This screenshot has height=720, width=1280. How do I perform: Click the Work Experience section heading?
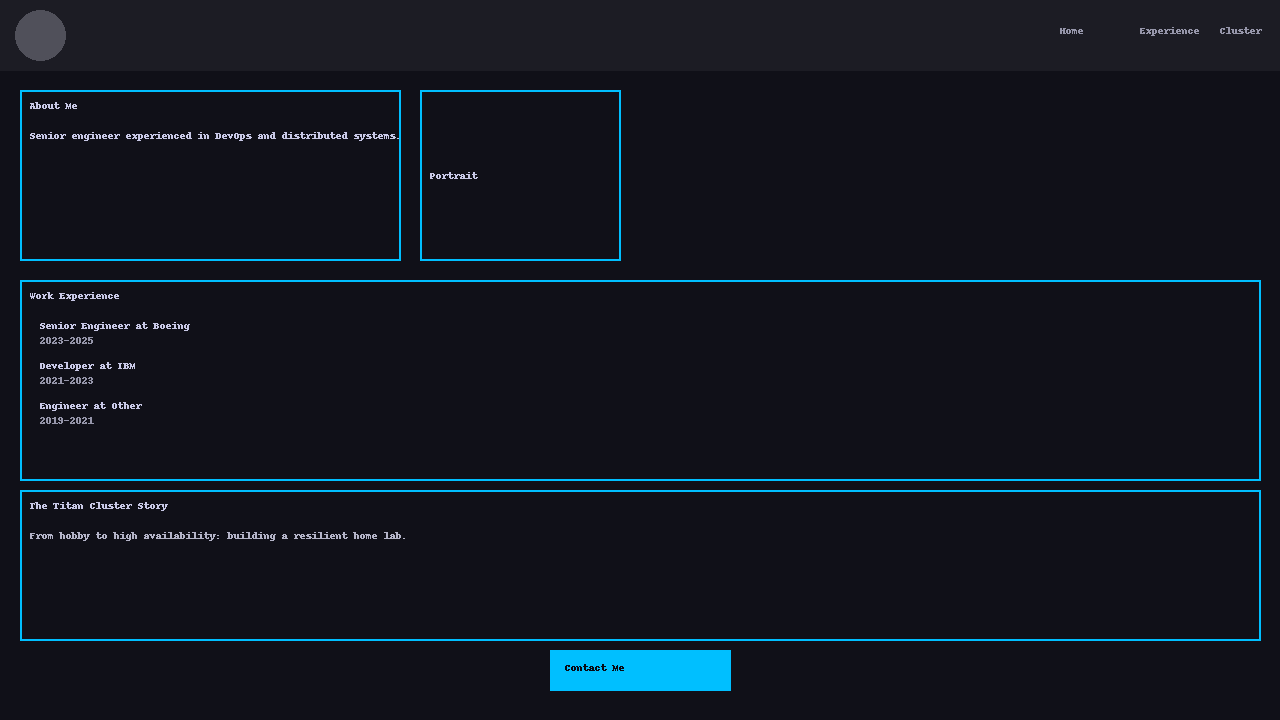[74, 296]
